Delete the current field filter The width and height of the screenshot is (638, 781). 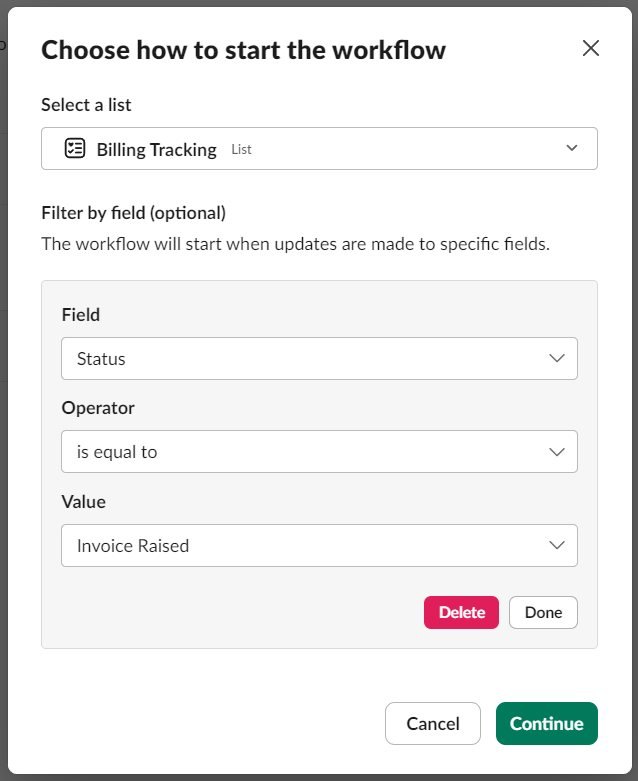coord(461,612)
